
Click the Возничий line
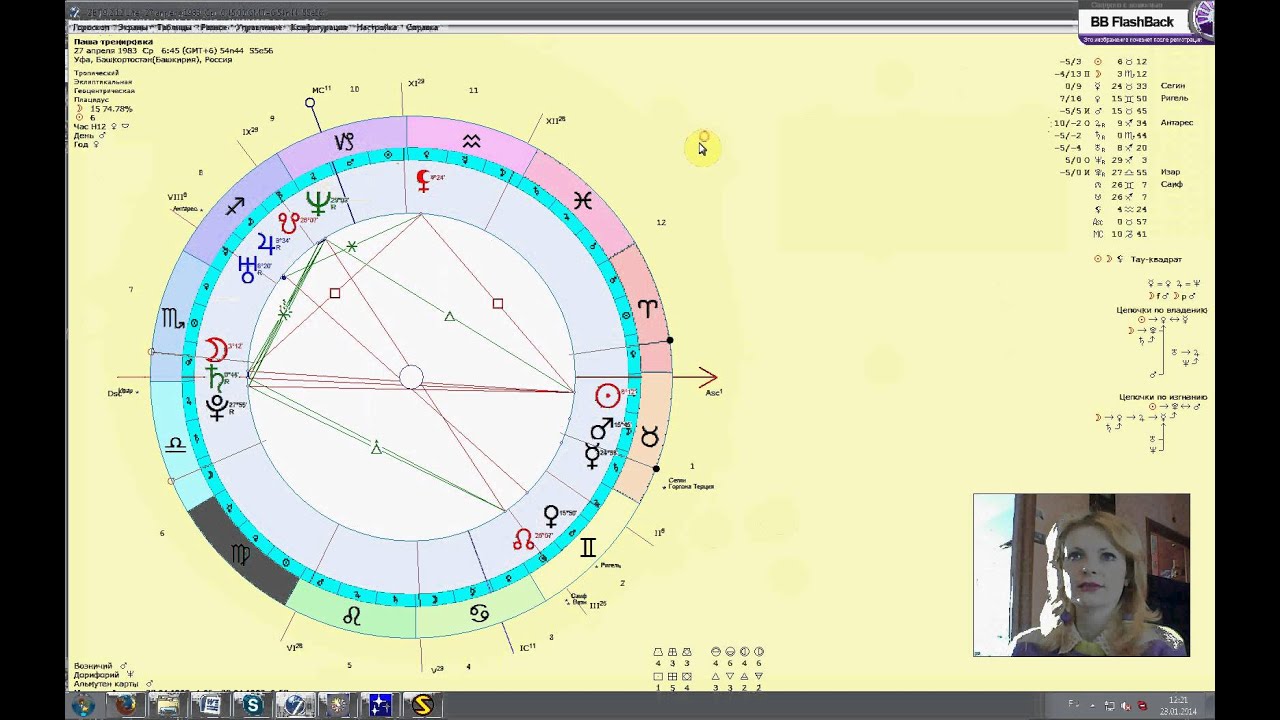(x=101, y=665)
